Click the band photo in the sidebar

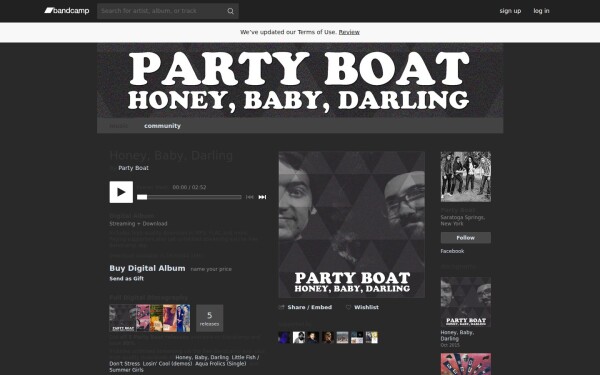466,176
